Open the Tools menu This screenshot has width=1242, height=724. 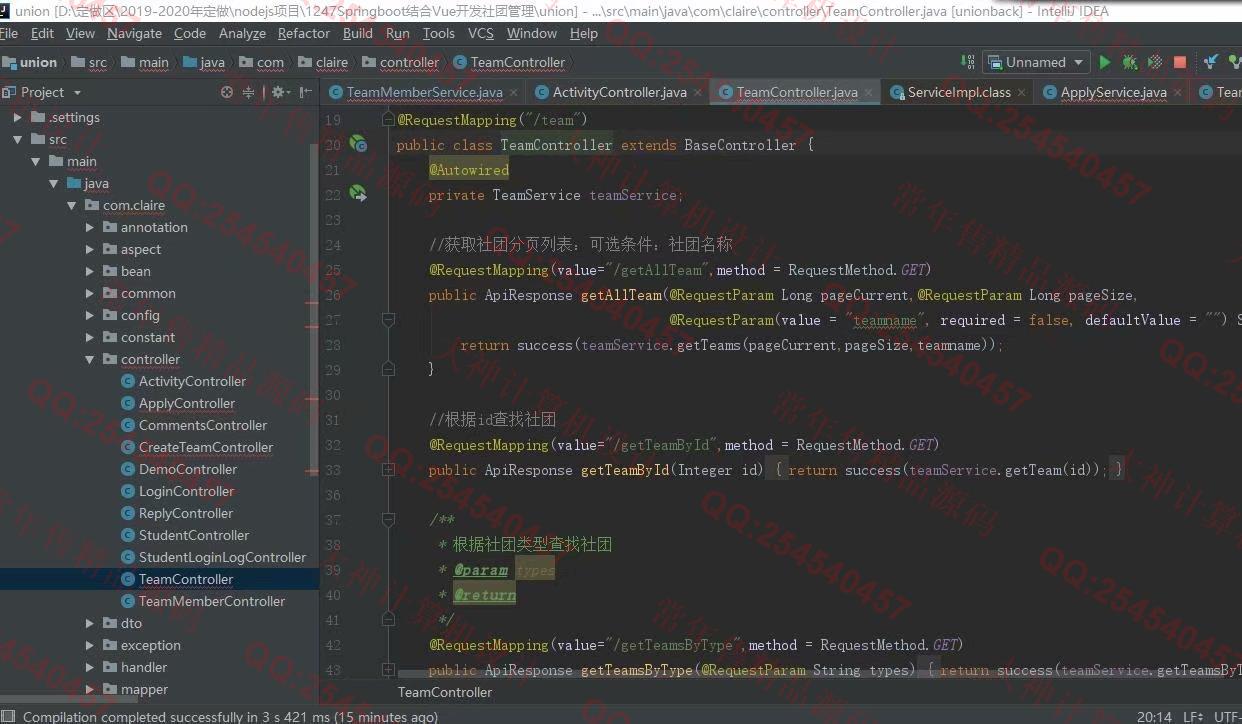439,33
